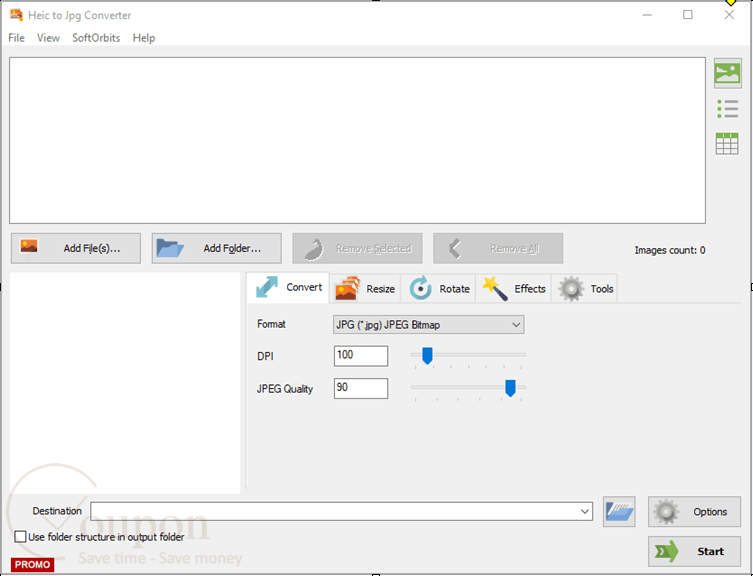
Task: Close the Heic to Jpg Converter window
Action: (x=729, y=15)
